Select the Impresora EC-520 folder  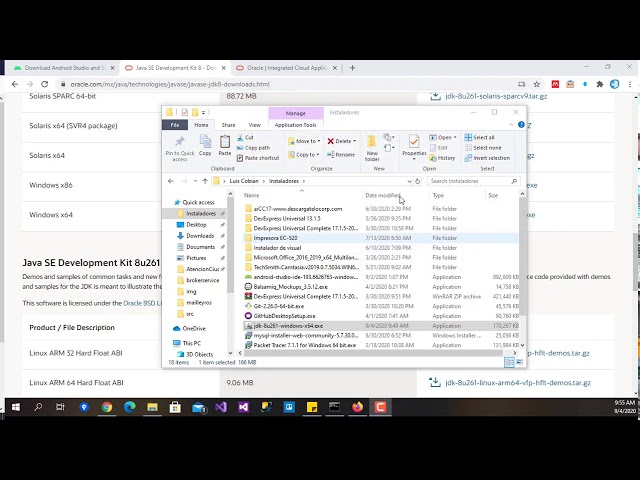click(276, 238)
